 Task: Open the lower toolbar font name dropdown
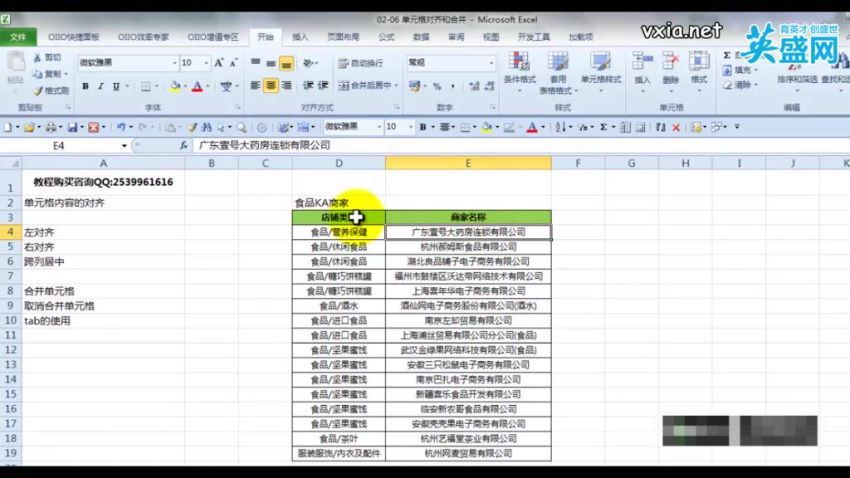(x=379, y=127)
